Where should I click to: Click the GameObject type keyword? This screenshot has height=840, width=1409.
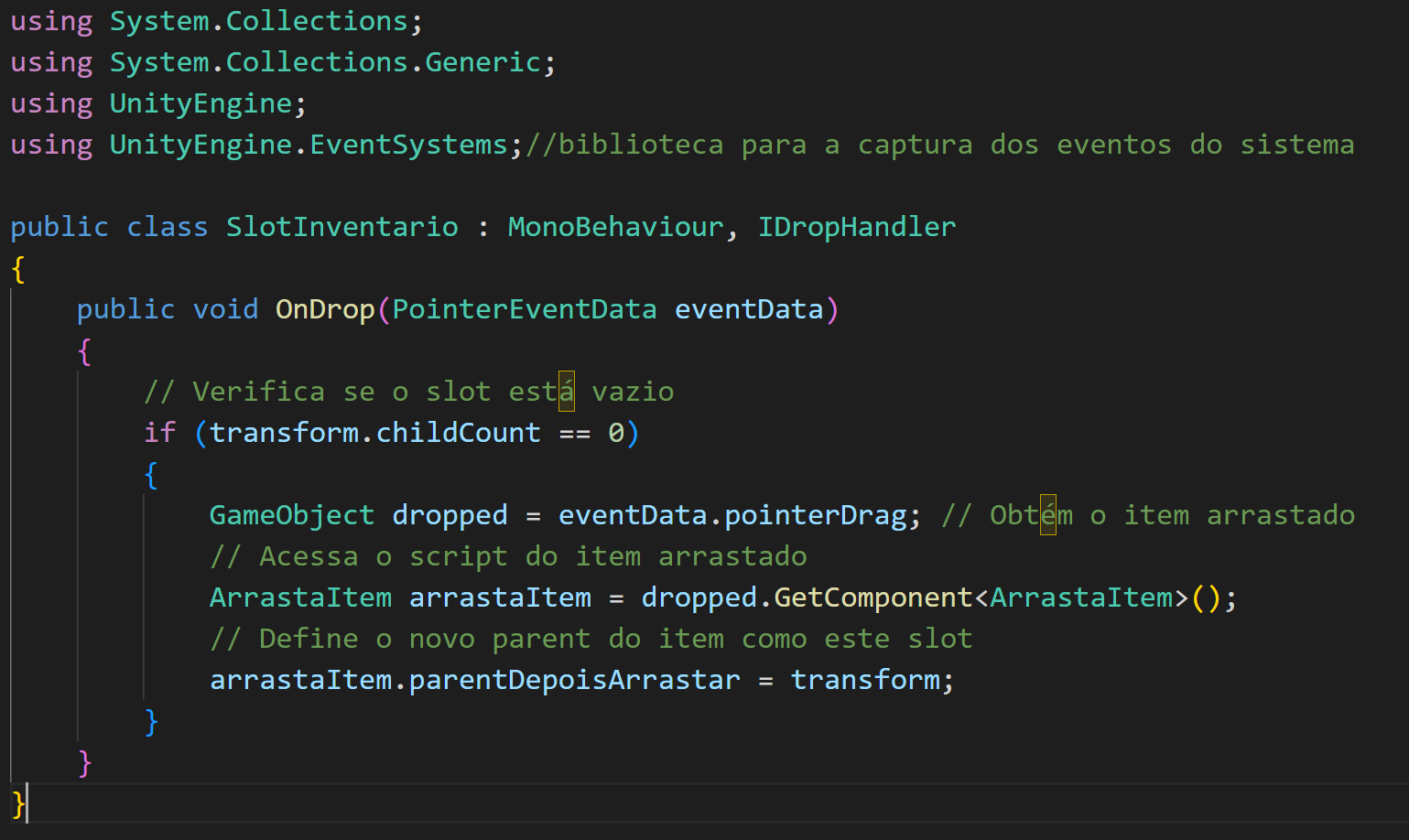[x=291, y=515]
